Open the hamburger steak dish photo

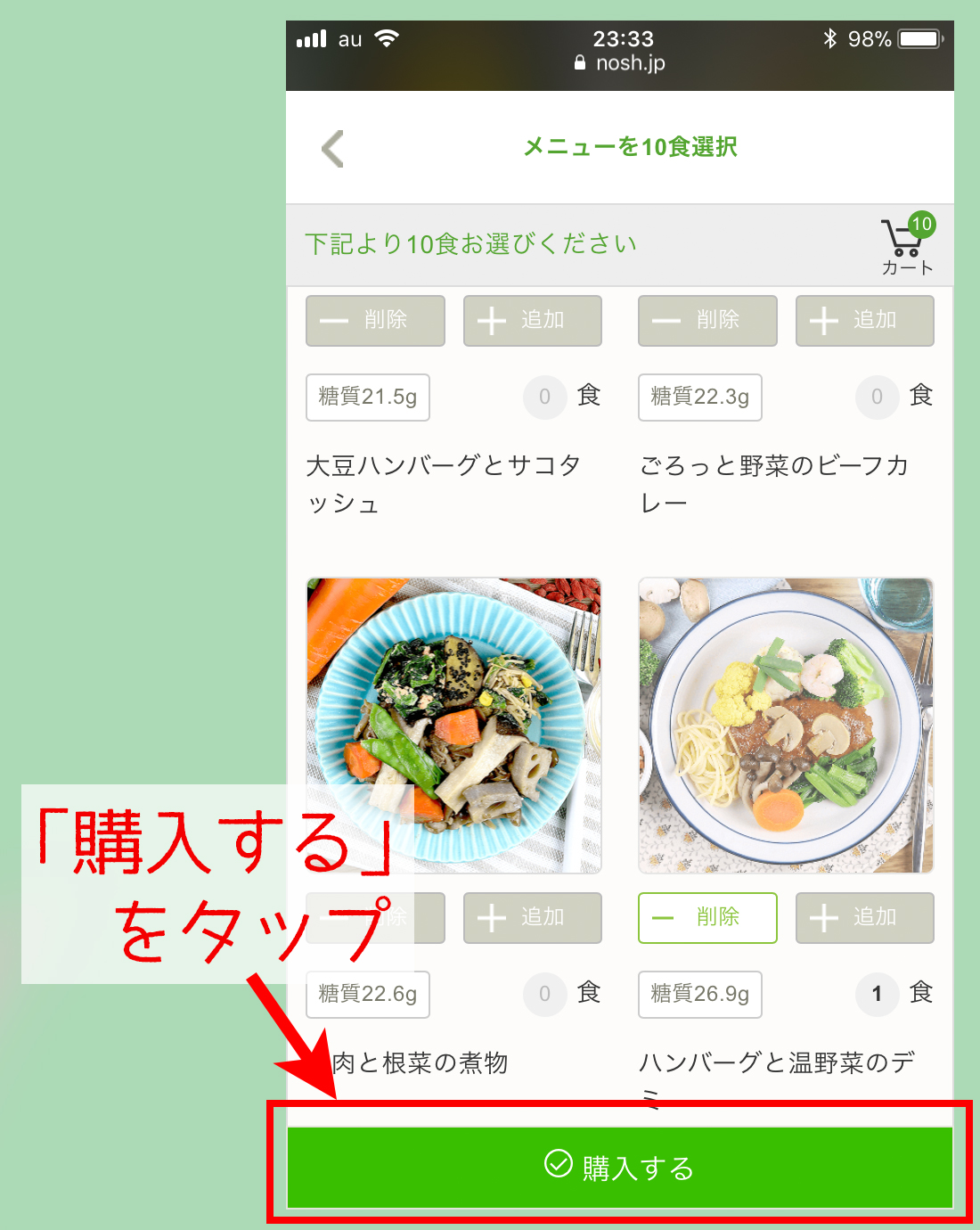786,726
